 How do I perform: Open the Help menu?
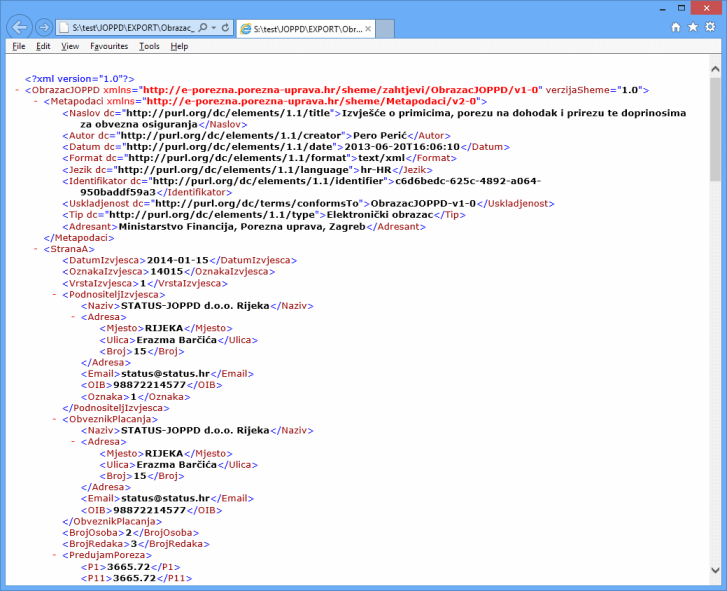coord(179,46)
